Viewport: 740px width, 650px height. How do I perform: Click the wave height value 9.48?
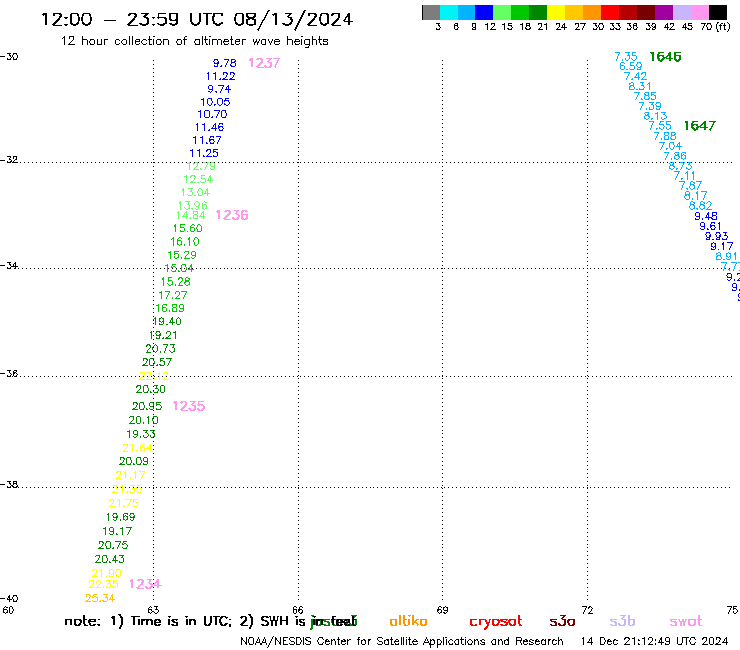[x=706, y=216]
